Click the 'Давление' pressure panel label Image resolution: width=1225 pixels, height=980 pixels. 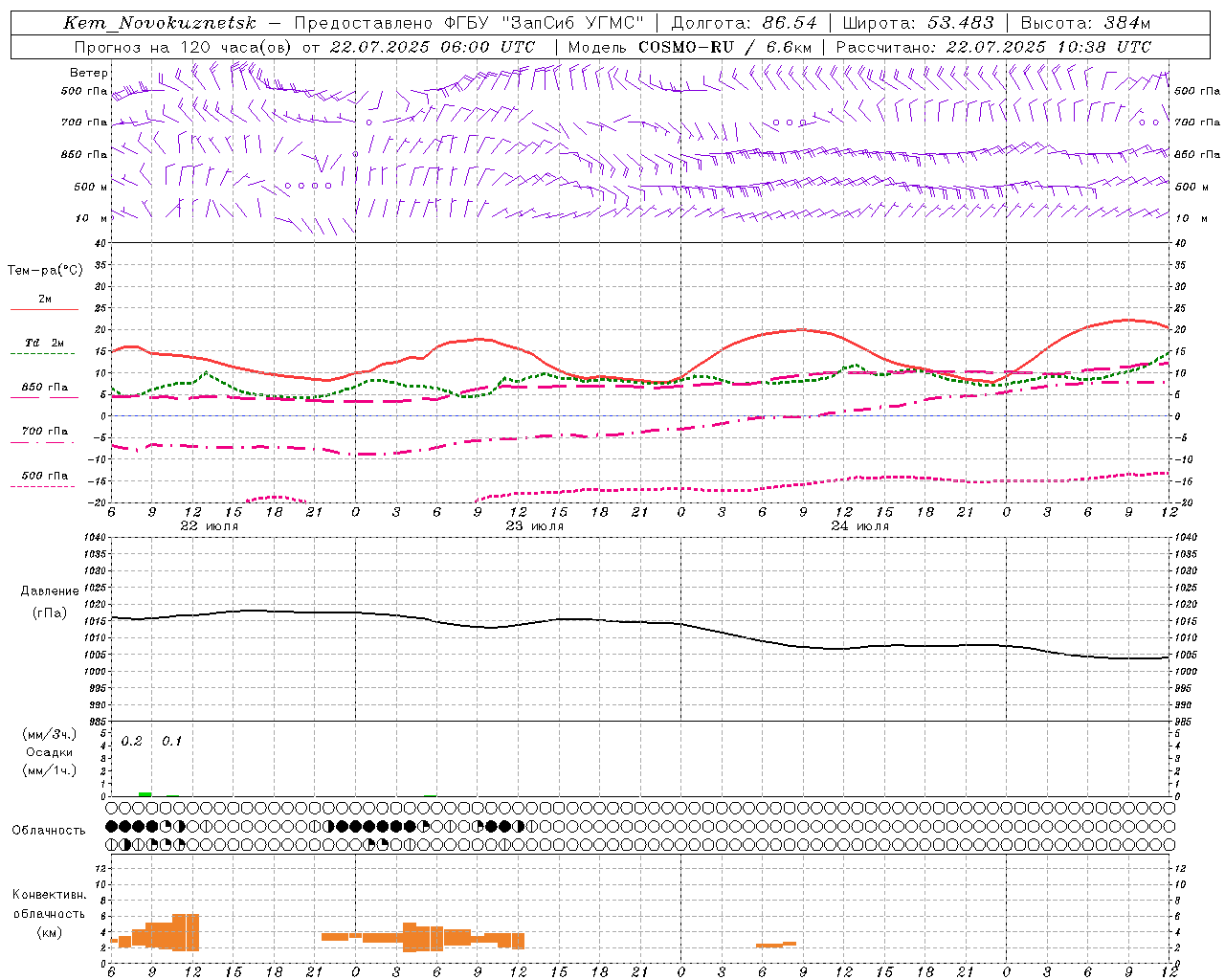pos(50,591)
